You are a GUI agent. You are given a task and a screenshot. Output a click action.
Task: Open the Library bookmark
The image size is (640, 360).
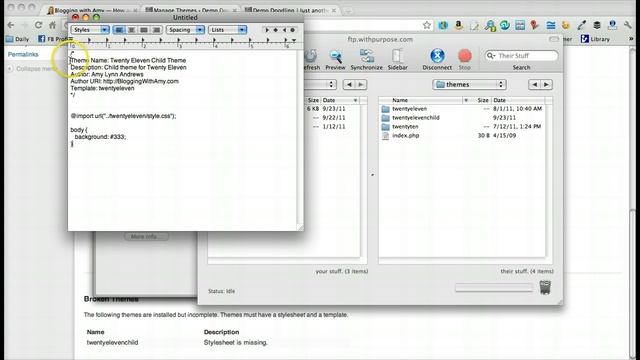point(596,39)
